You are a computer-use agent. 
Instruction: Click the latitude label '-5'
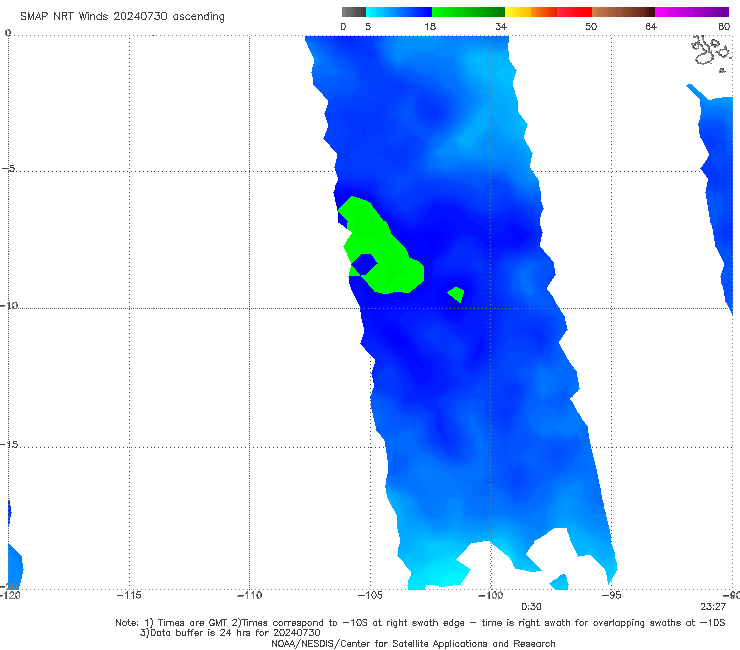tap(8, 168)
